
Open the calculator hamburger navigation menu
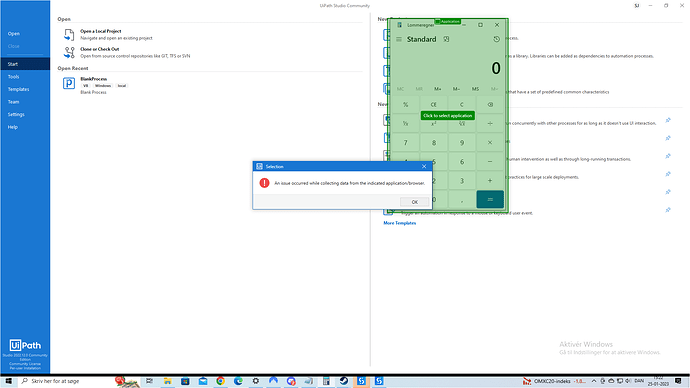[x=399, y=39]
